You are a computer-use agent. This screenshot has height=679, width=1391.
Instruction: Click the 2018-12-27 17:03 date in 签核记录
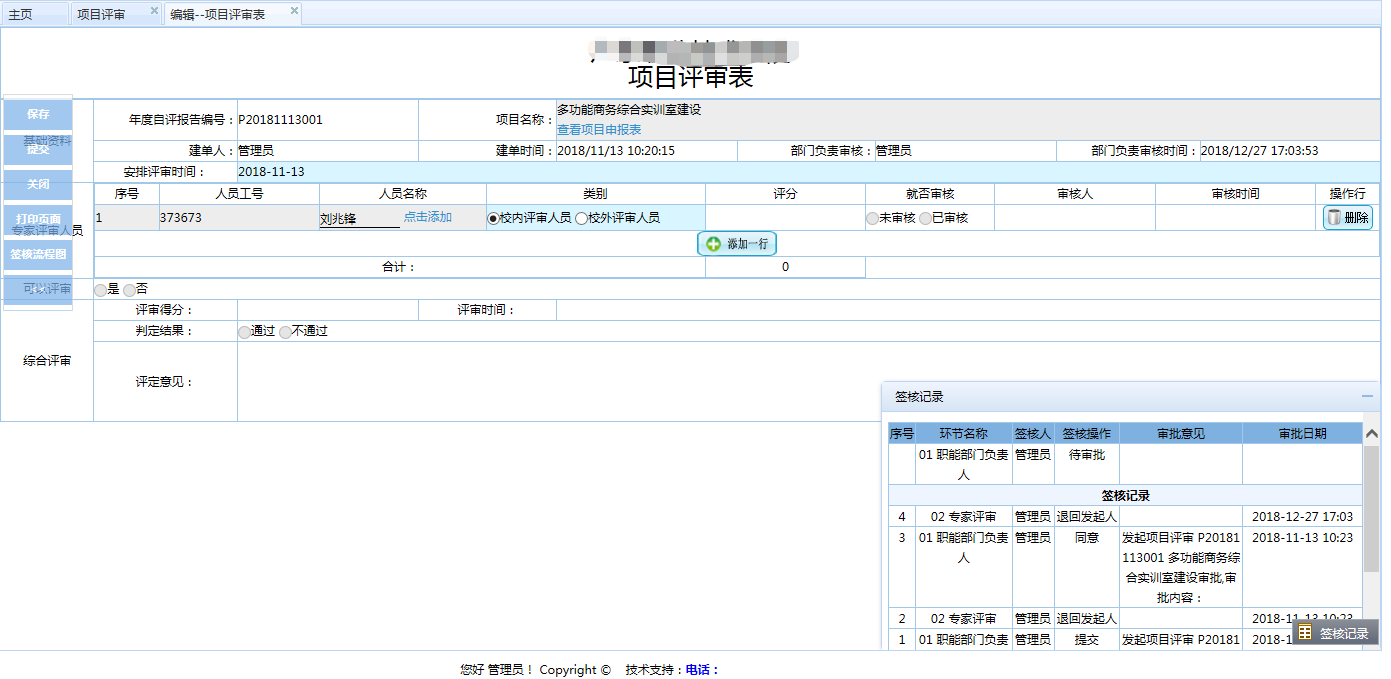[x=1303, y=517]
